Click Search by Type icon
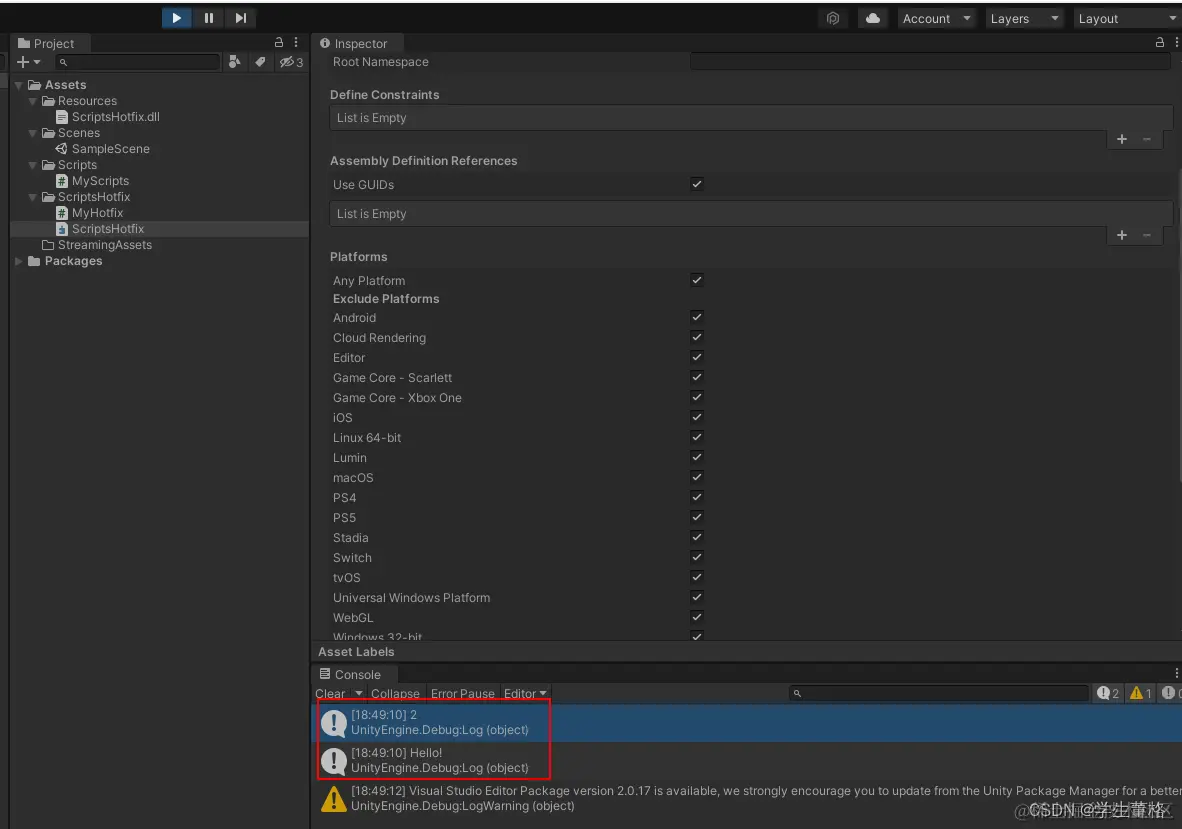The image size is (1182, 829). [235, 62]
